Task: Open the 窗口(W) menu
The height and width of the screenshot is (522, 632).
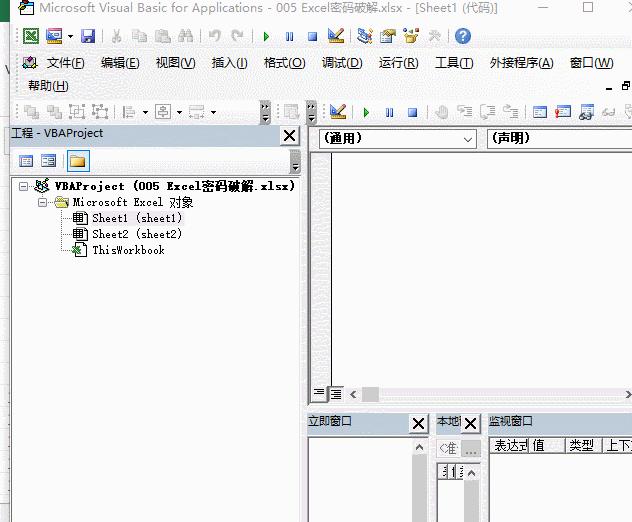Action: click(591, 63)
